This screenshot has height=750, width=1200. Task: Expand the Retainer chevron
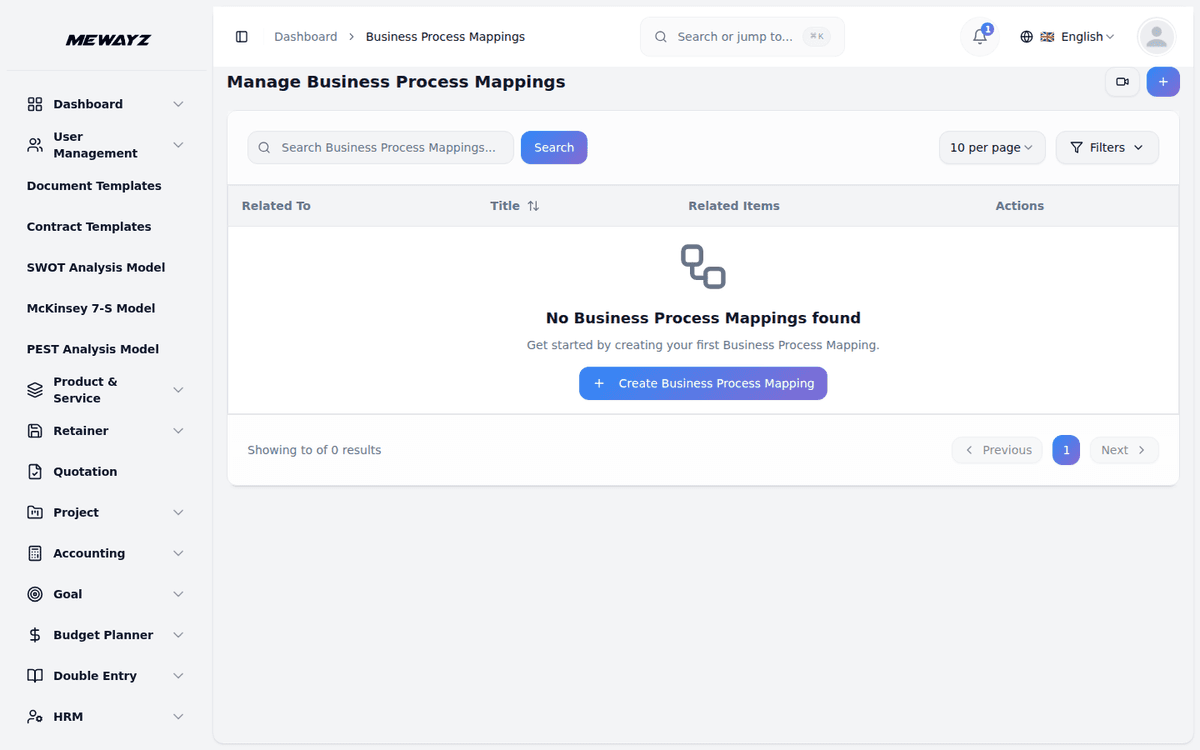pos(178,431)
